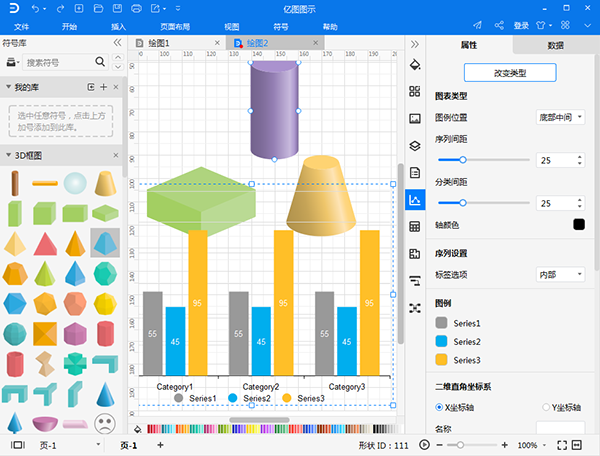This screenshot has height=456, width=600.
Task: Select the highlighted blue frustum shape
Action: (105, 243)
